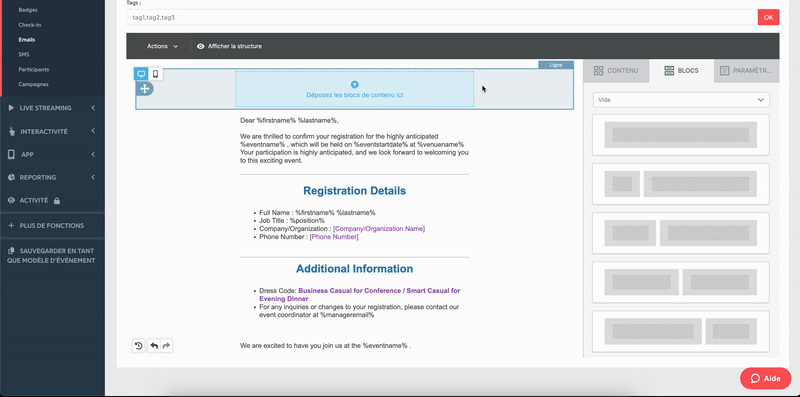Switch to desktop preview icon

tap(141, 74)
